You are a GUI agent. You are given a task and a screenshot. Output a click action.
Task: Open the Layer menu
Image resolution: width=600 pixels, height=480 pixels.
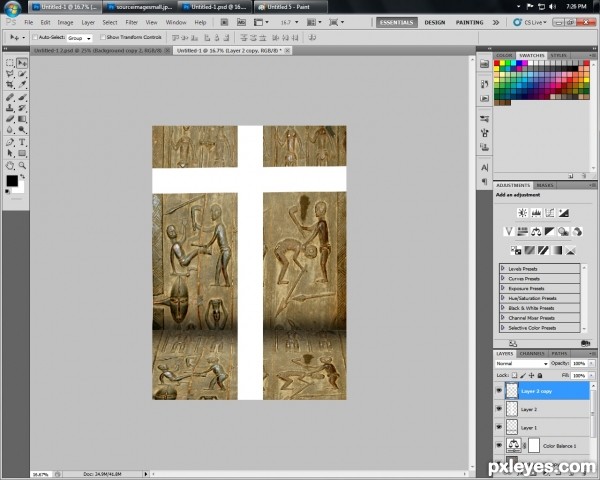click(88, 22)
